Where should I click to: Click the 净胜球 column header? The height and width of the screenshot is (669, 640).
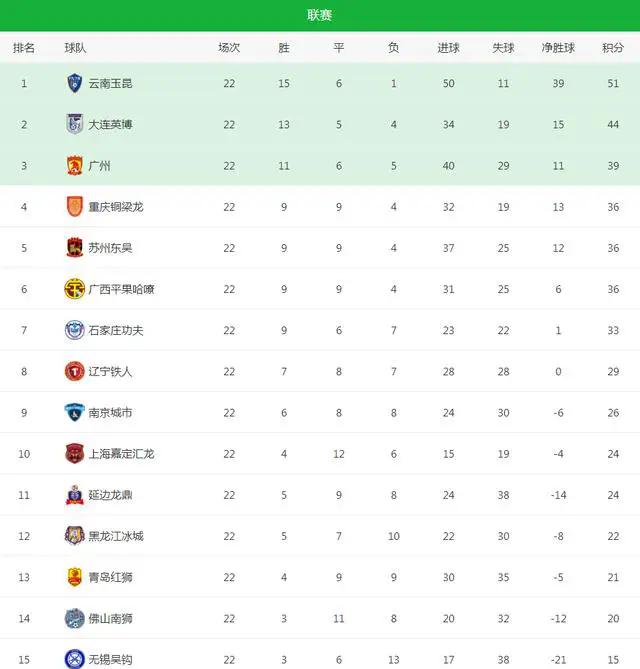pos(558,48)
